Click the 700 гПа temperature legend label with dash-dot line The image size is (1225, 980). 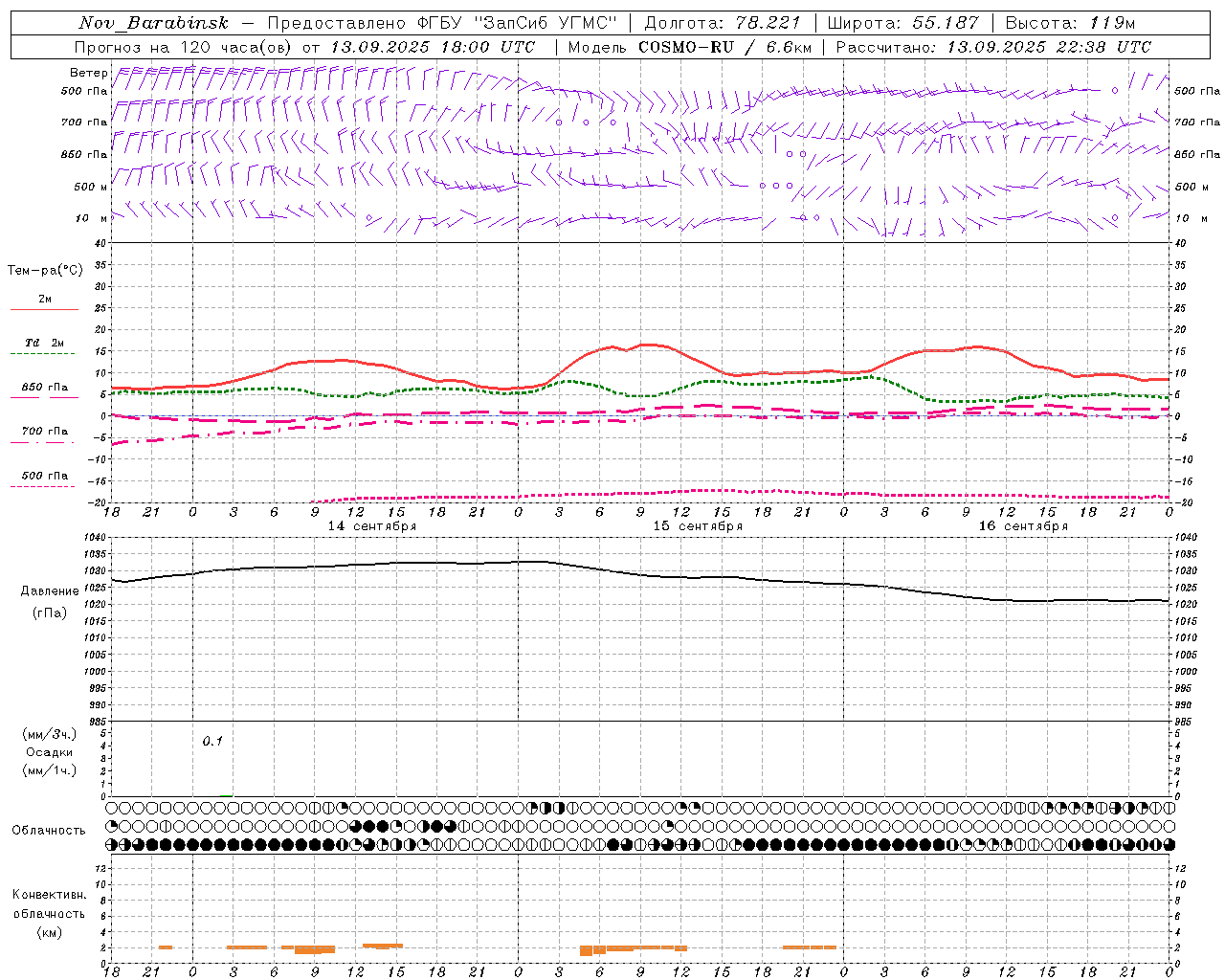point(44,432)
